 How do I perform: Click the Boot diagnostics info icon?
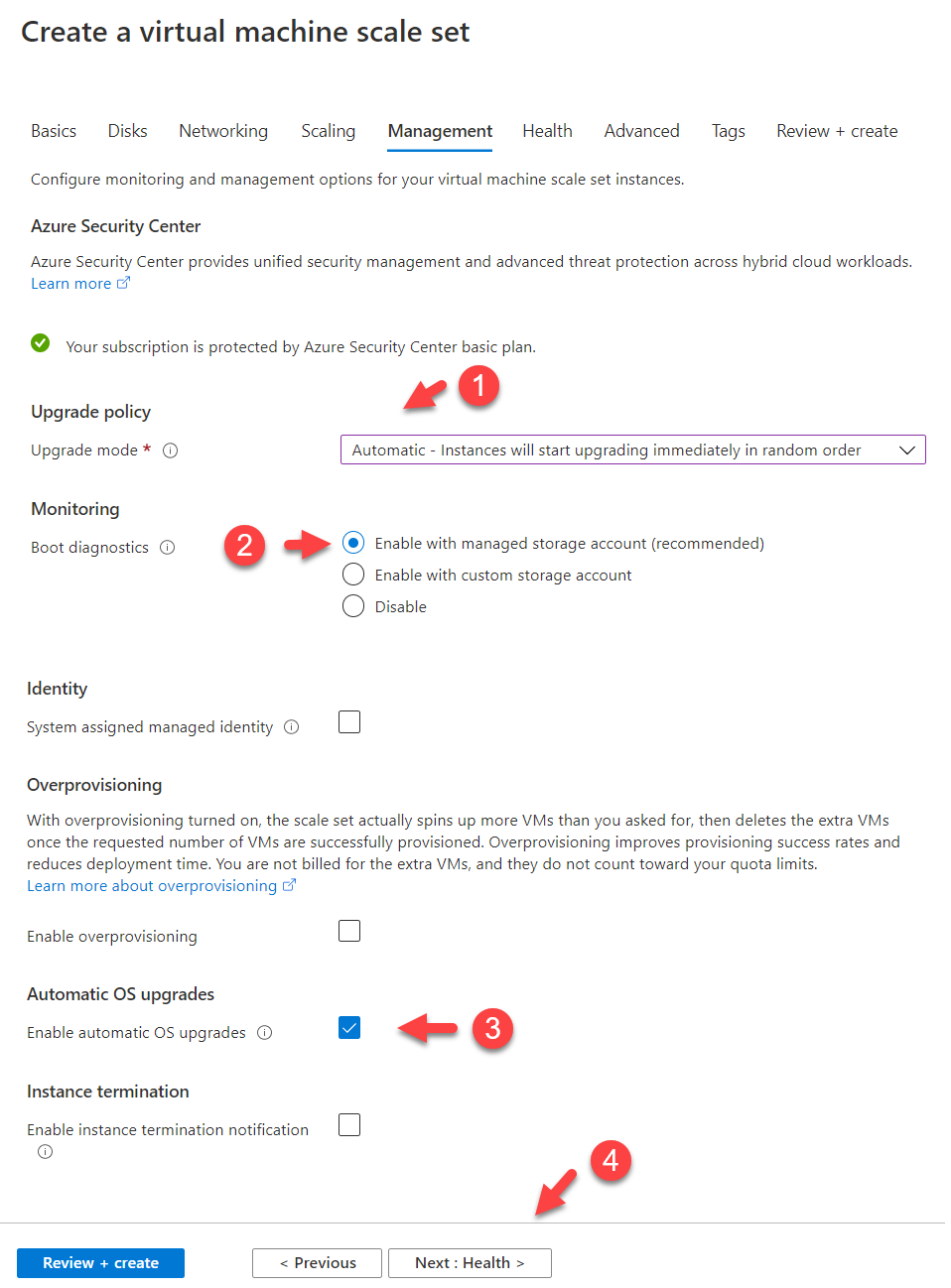168,548
